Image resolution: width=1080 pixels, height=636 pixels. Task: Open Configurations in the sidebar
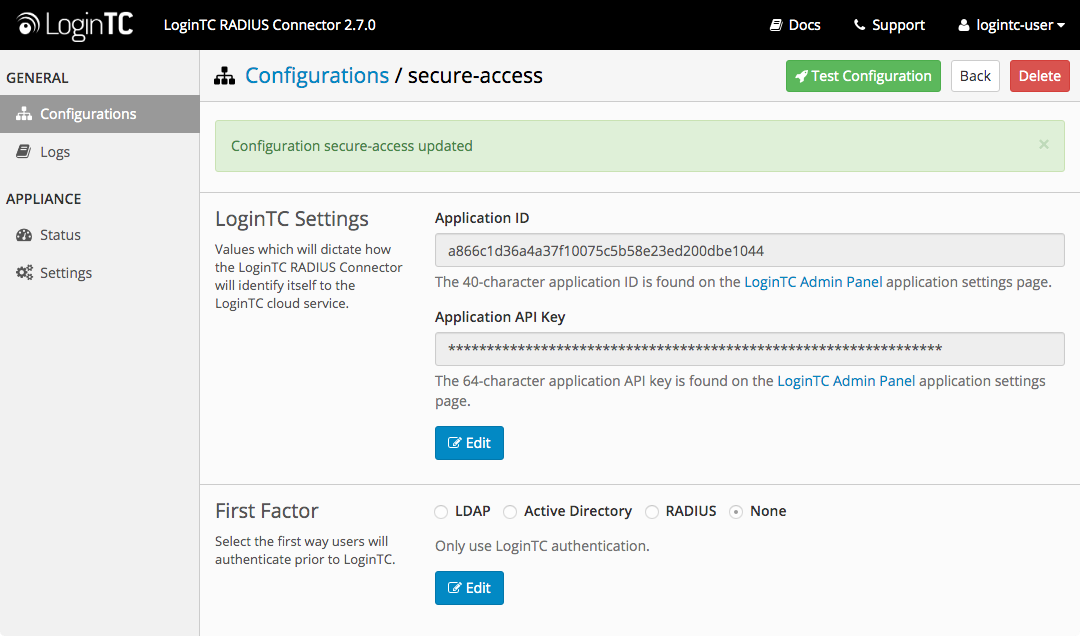pos(100,114)
